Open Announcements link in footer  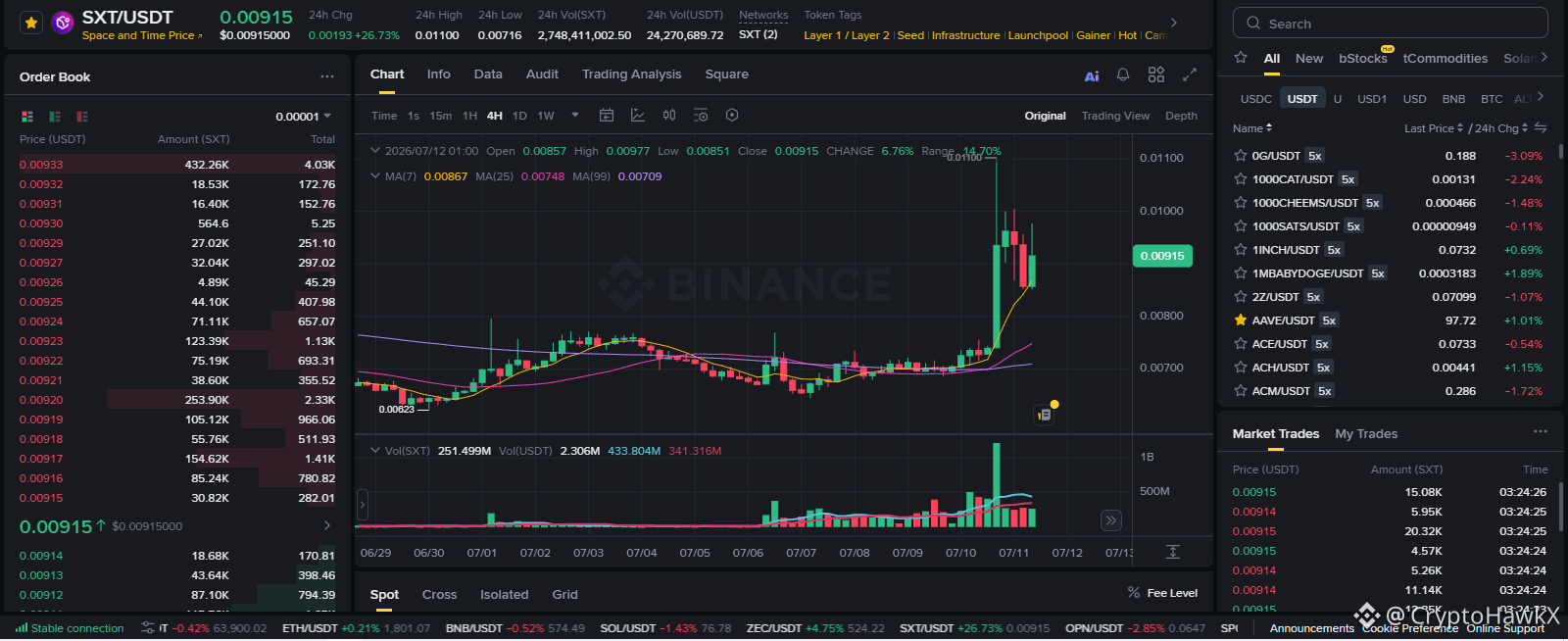(x=1311, y=629)
